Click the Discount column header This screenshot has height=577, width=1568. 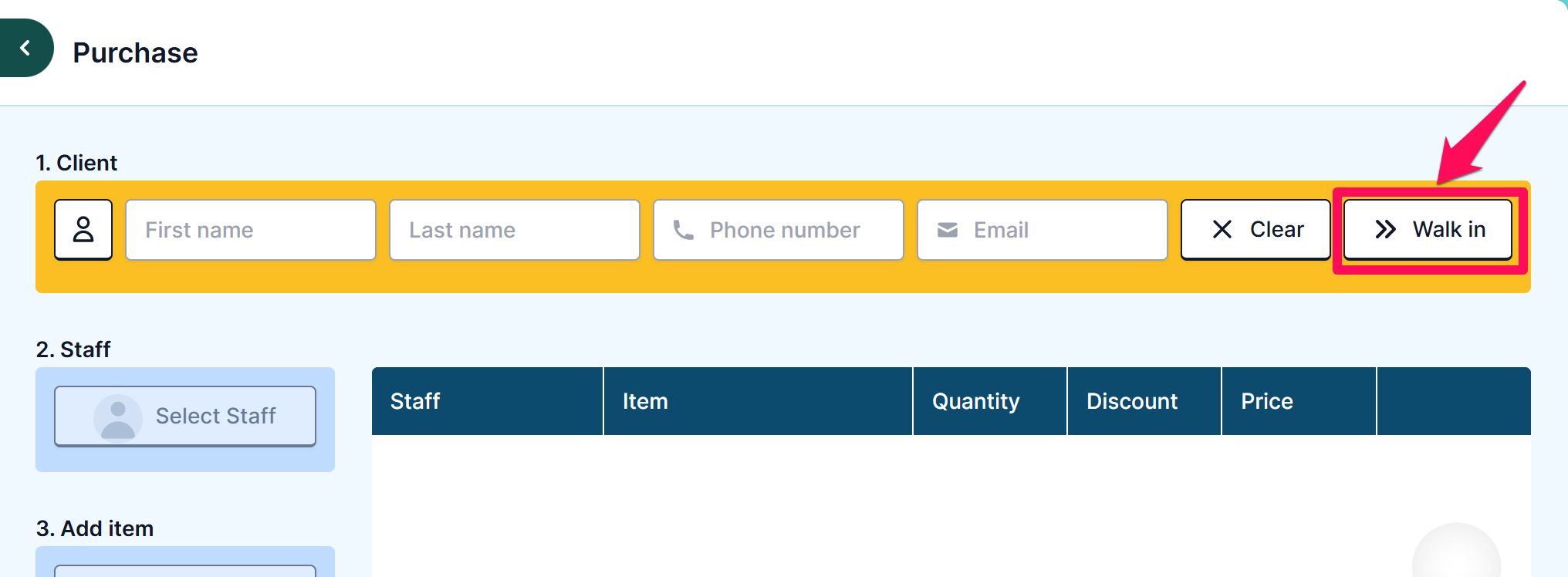pyautogui.click(x=1144, y=401)
